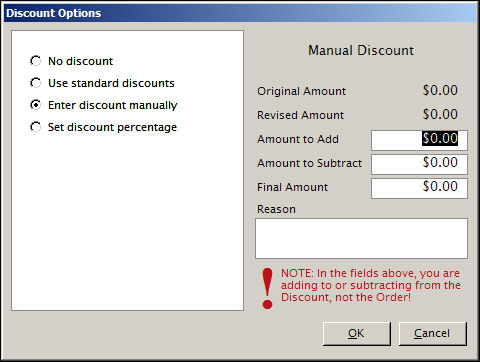Click the Amount to Subtract label text
Screen dimensions: 480x362
(x=309, y=163)
